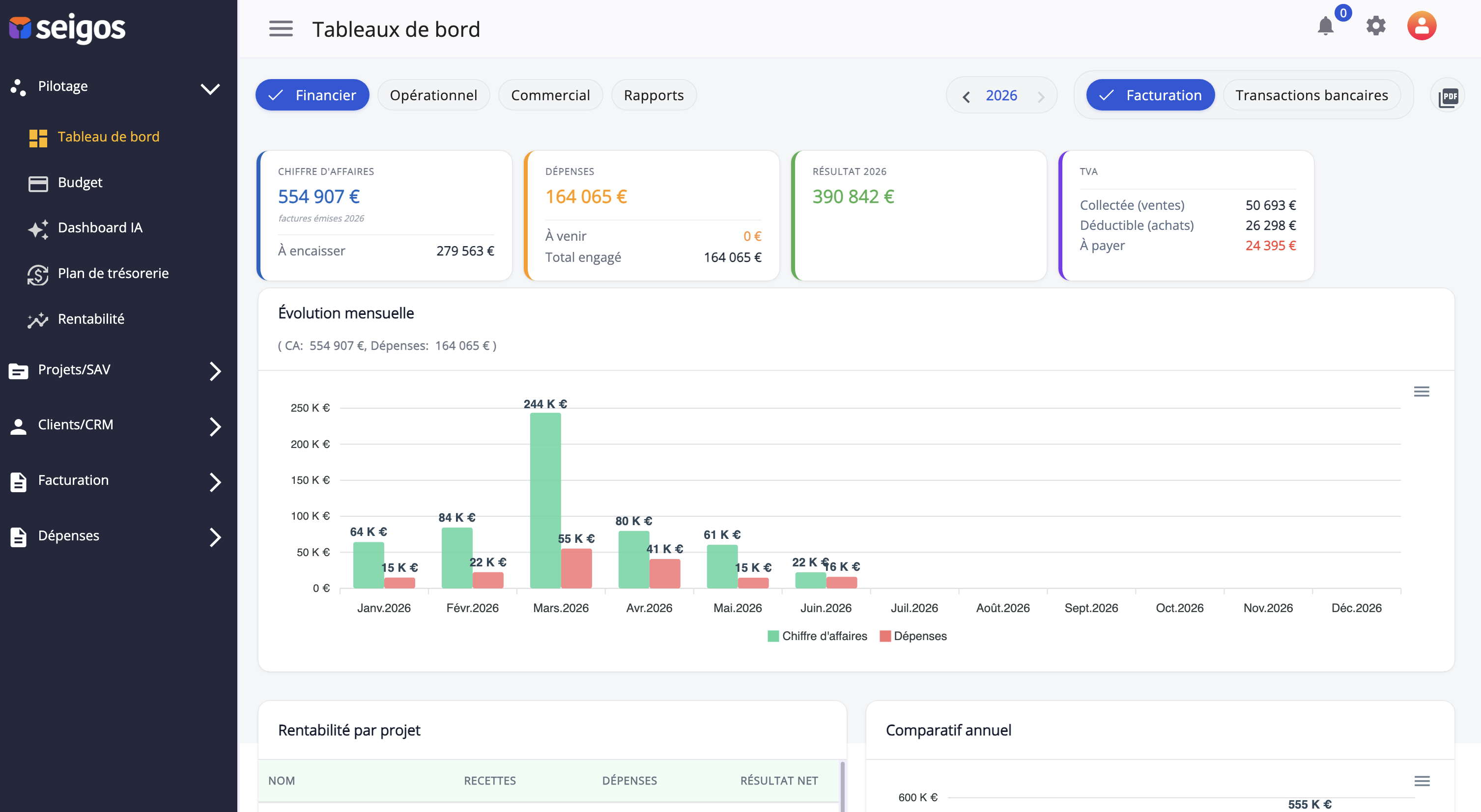
Task: Switch to Transactions bancaires view
Action: pyautogui.click(x=1311, y=95)
